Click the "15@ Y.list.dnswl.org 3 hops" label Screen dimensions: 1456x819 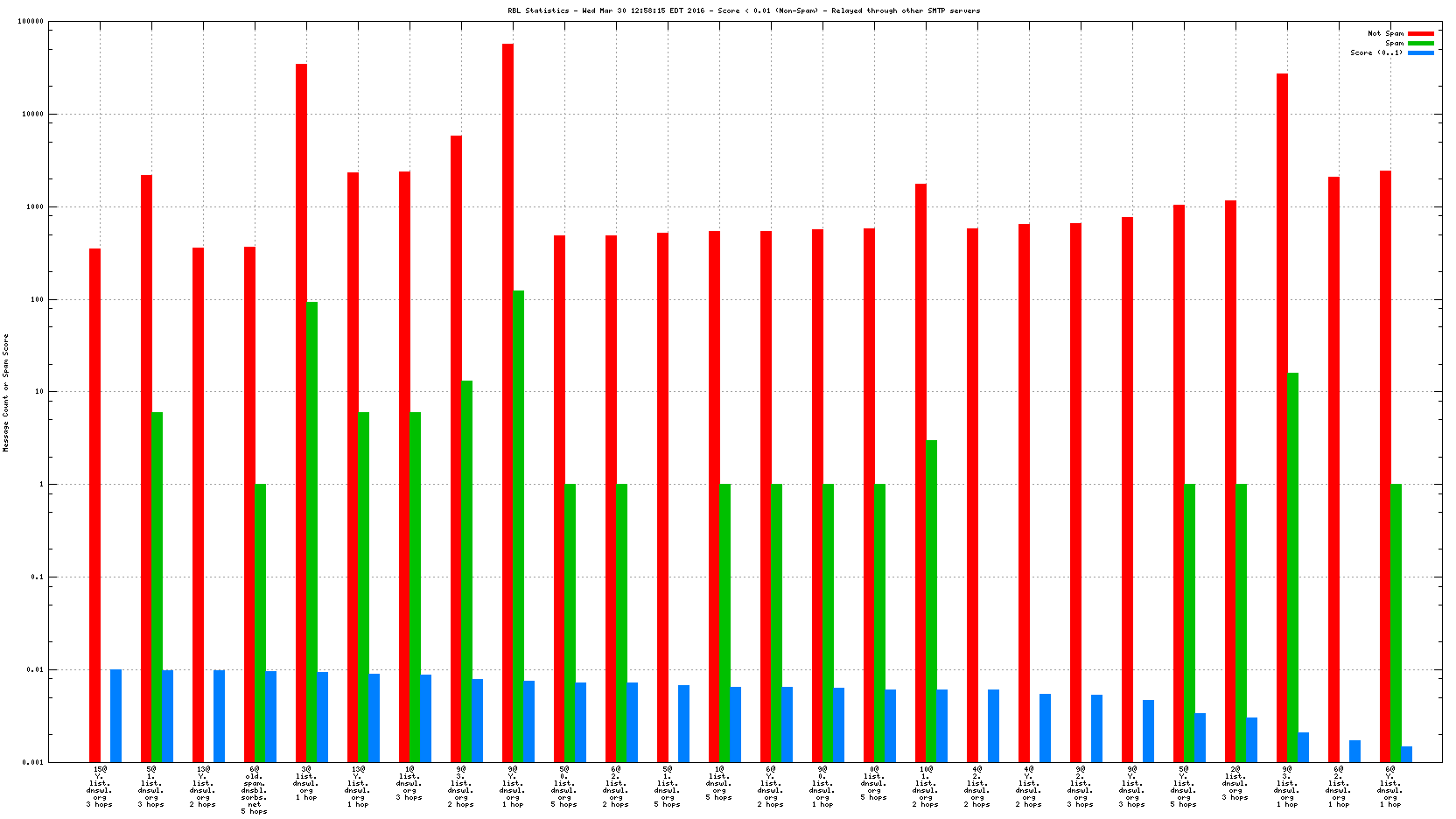[x=99, y=786]
